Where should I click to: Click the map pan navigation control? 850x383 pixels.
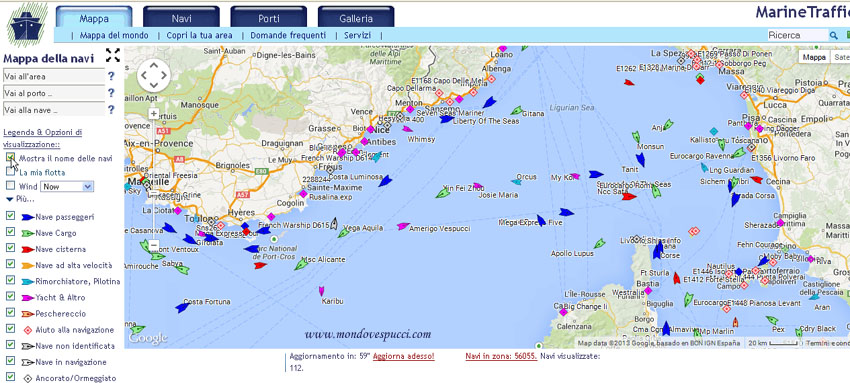click(153, 75)
